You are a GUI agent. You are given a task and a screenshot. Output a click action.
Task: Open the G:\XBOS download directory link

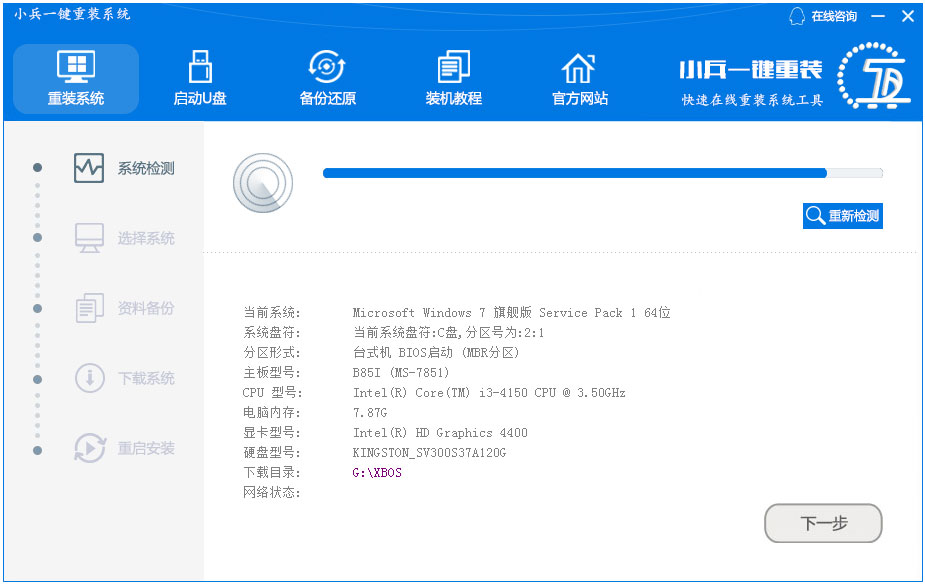pyautogui.click(x=376, y=471)
